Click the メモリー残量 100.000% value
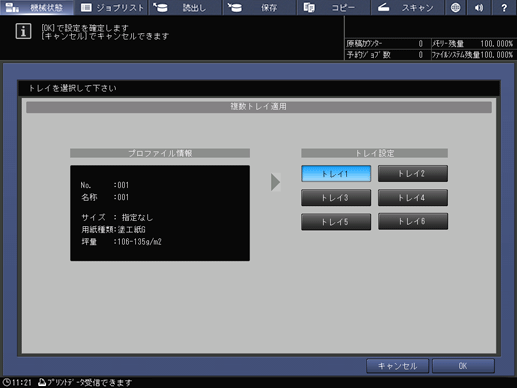Image resolution: width=517 pixels, height=388 pixels. click(x=496, y=44)
